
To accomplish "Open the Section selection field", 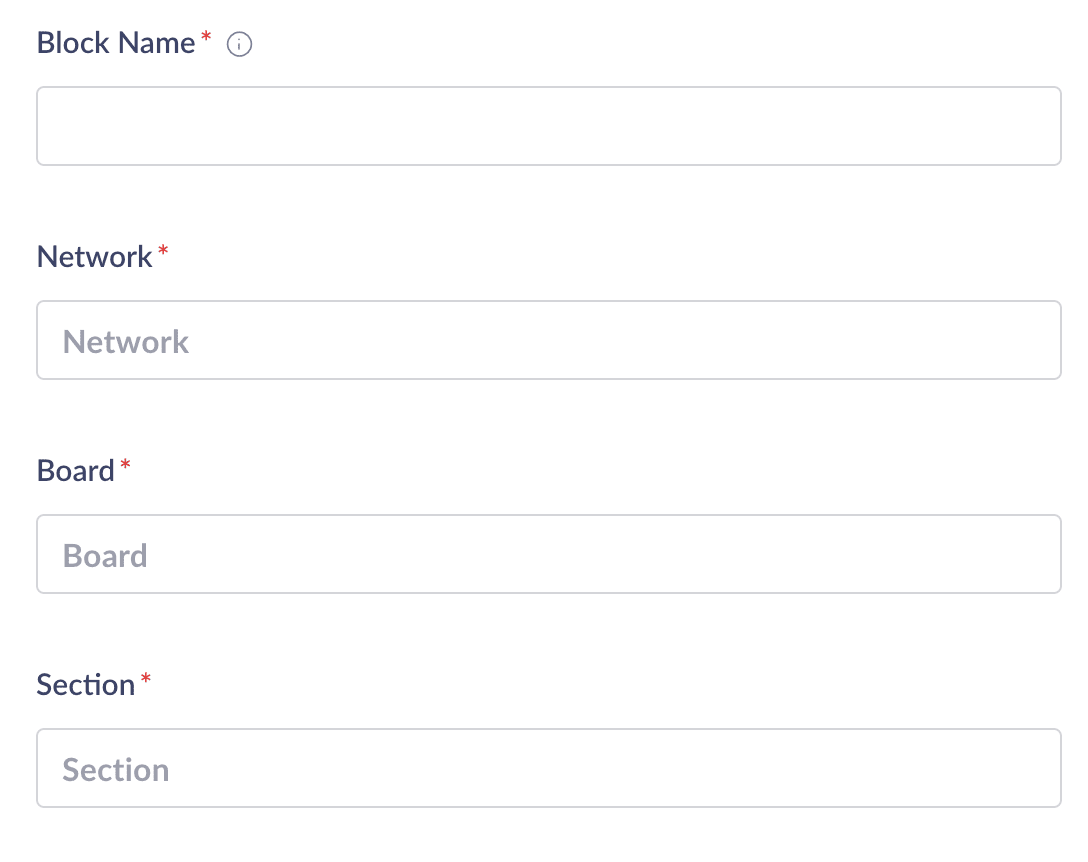I will (x=548, y=768).
